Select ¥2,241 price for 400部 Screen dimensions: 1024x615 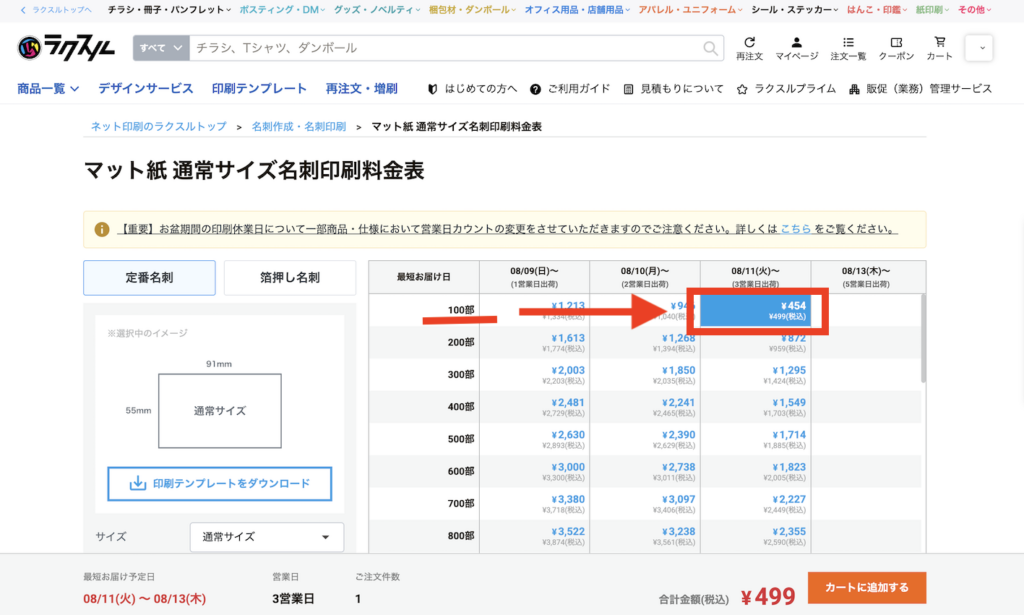645,407
